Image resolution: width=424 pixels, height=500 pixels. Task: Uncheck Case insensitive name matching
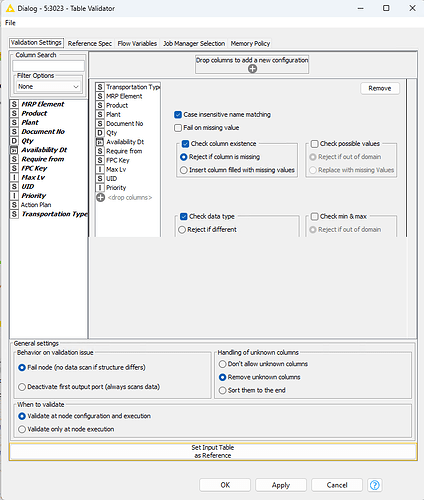pos(178,115)
